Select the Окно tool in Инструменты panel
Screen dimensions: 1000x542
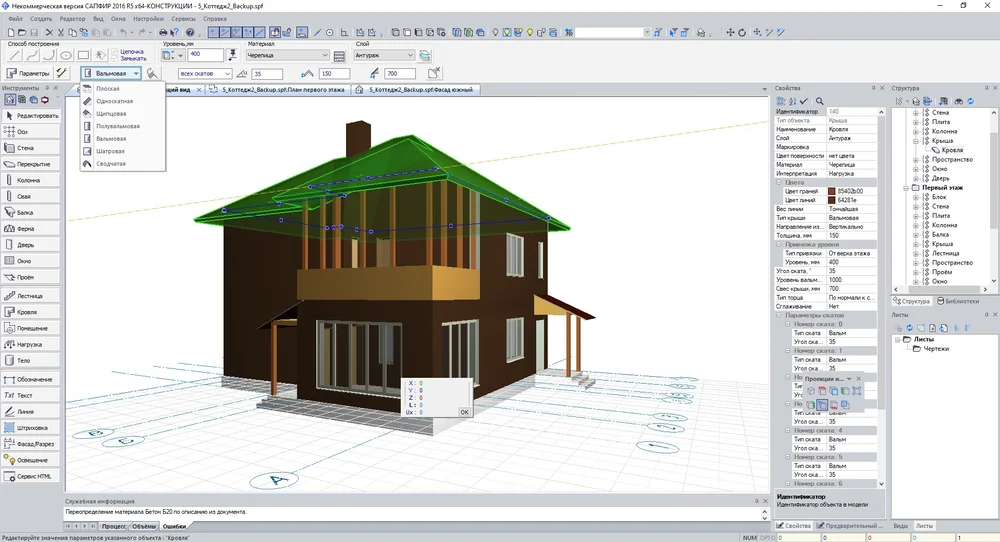[31, 261]
